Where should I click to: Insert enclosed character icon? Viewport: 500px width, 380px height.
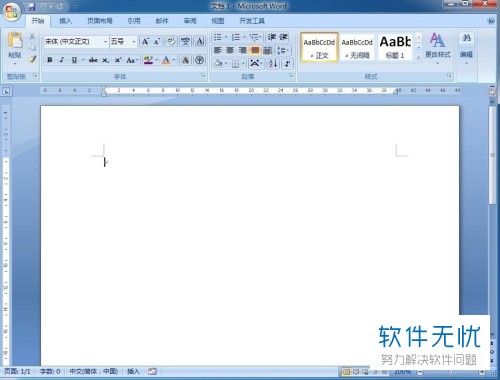pyautogui.click(x=200, y=60)
